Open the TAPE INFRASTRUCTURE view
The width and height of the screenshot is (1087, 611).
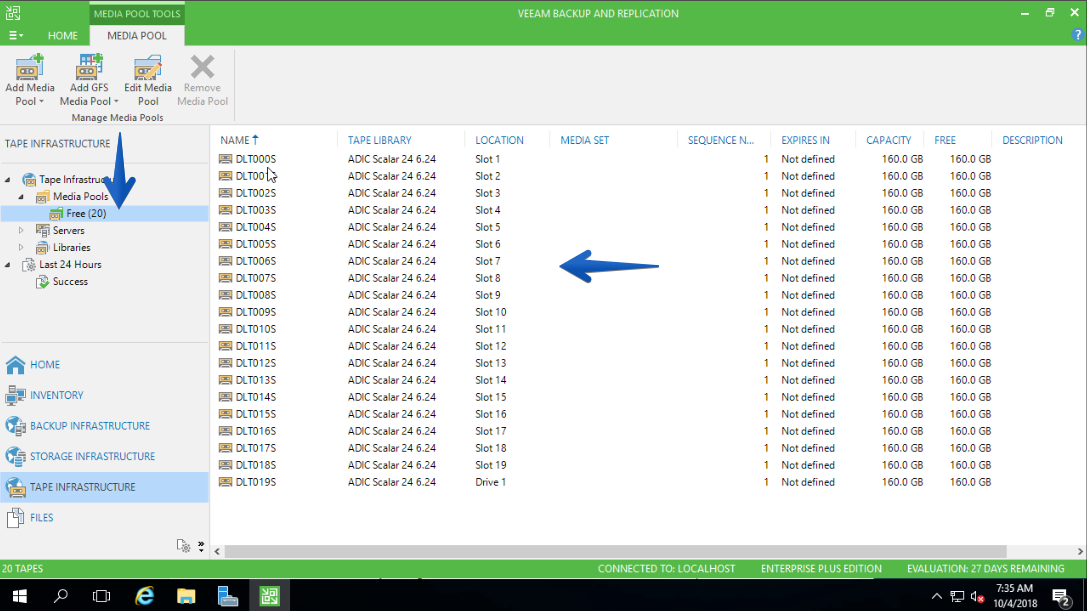[104, 487]
